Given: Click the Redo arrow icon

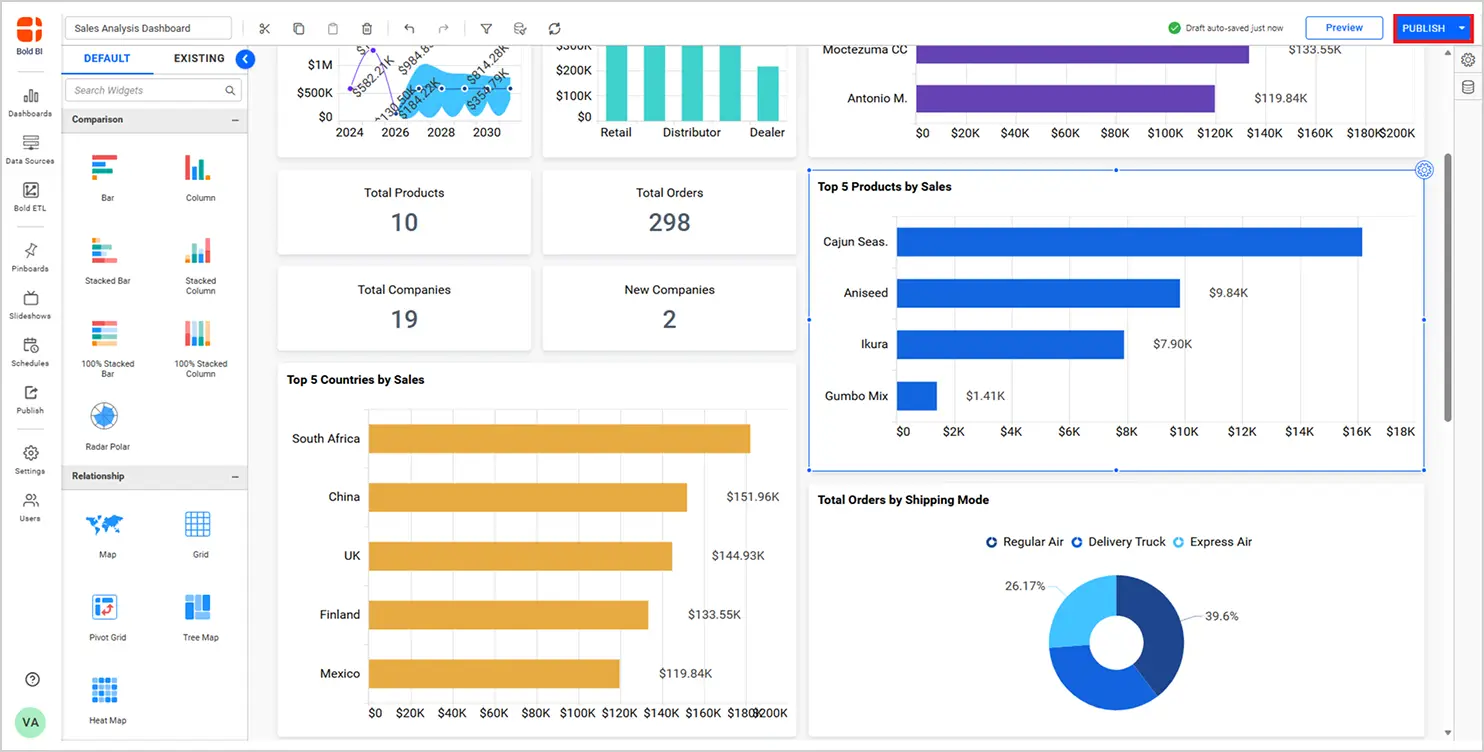Looking at the screenshot, I should [x=443, y=29].
